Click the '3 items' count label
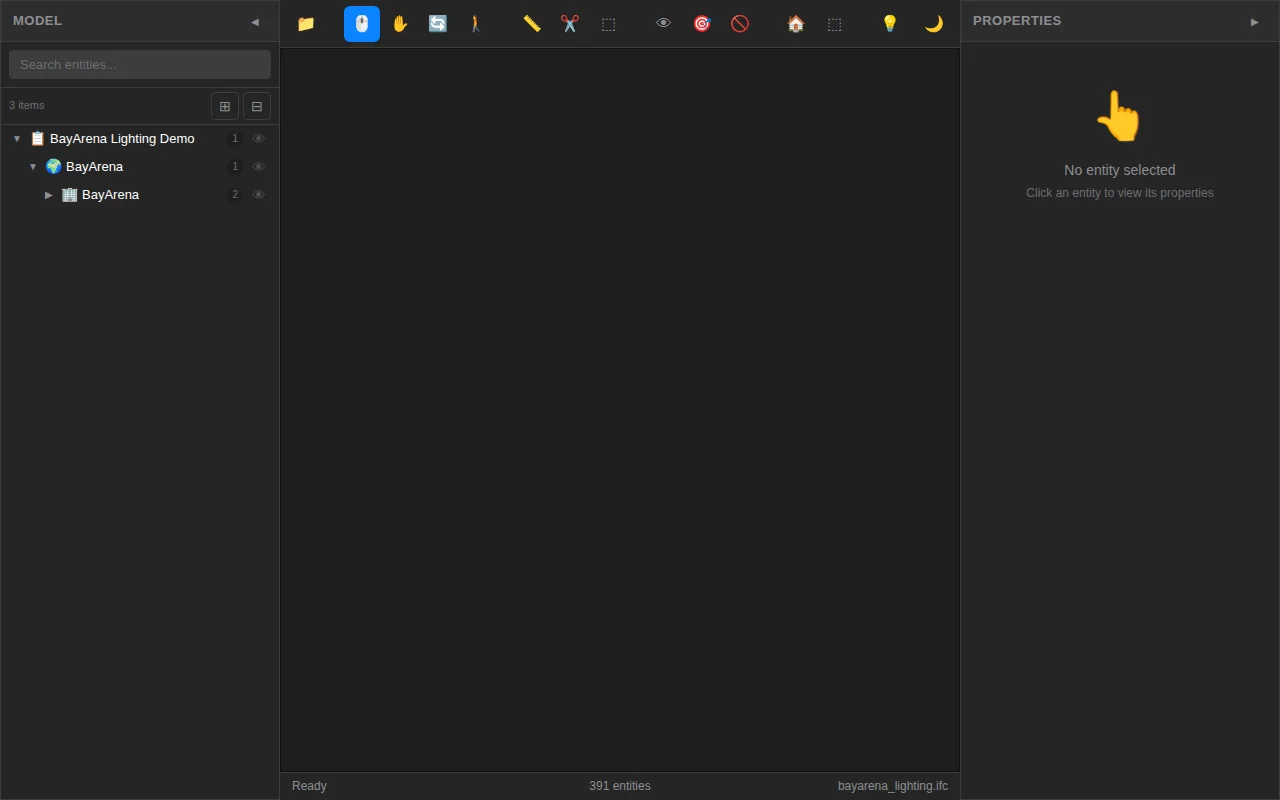The height and width of the screenshot is (800, 1280). (27, 105)
